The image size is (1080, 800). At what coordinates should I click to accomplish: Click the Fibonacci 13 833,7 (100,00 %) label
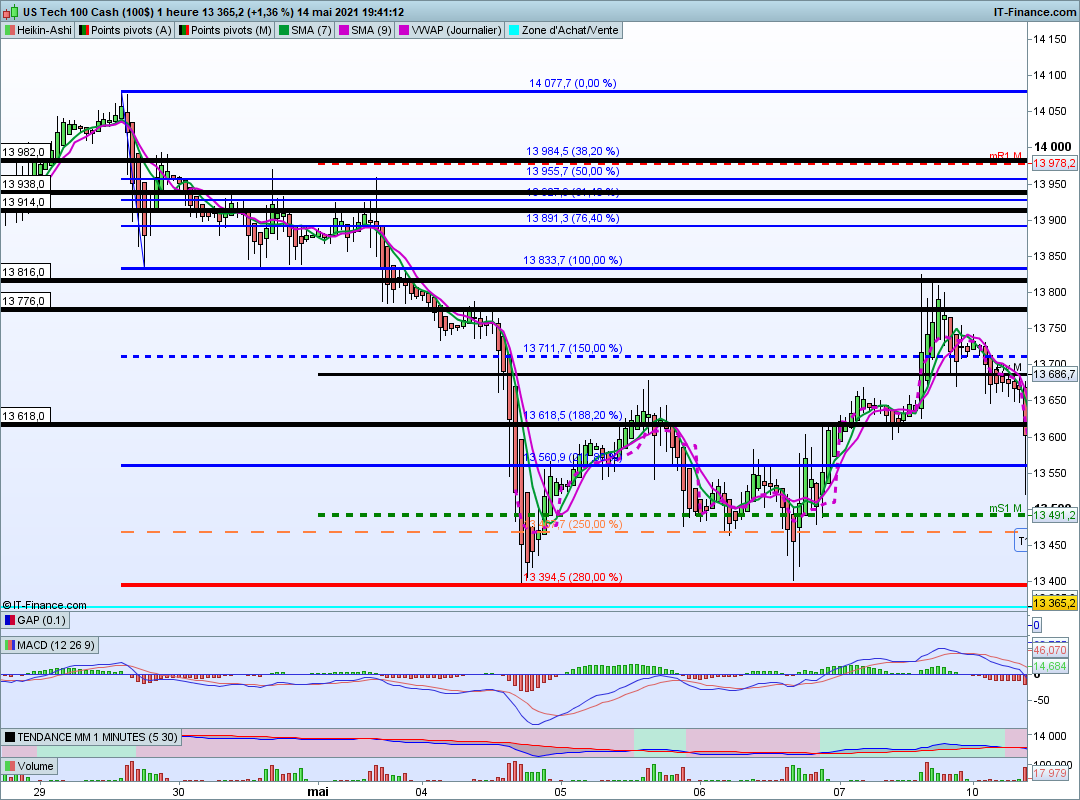(x=572, y=260)
